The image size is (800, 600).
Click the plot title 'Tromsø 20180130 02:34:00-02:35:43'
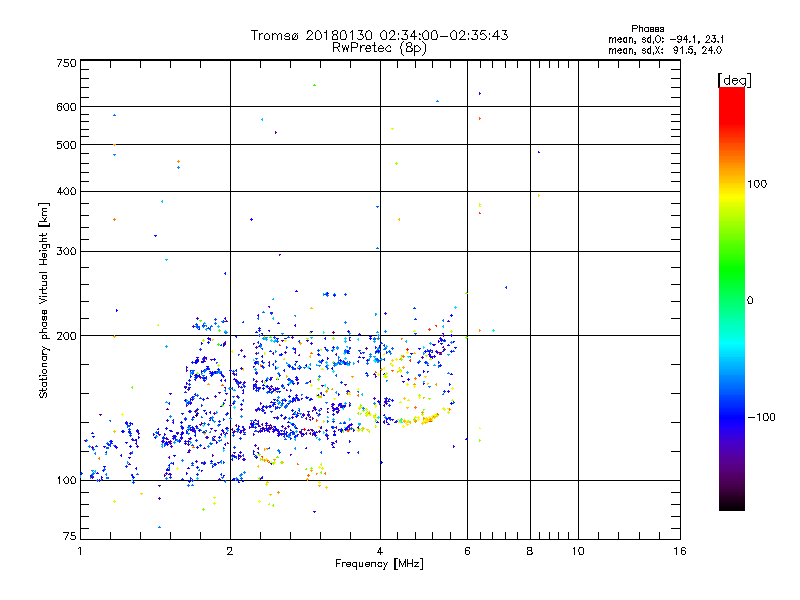380,35
